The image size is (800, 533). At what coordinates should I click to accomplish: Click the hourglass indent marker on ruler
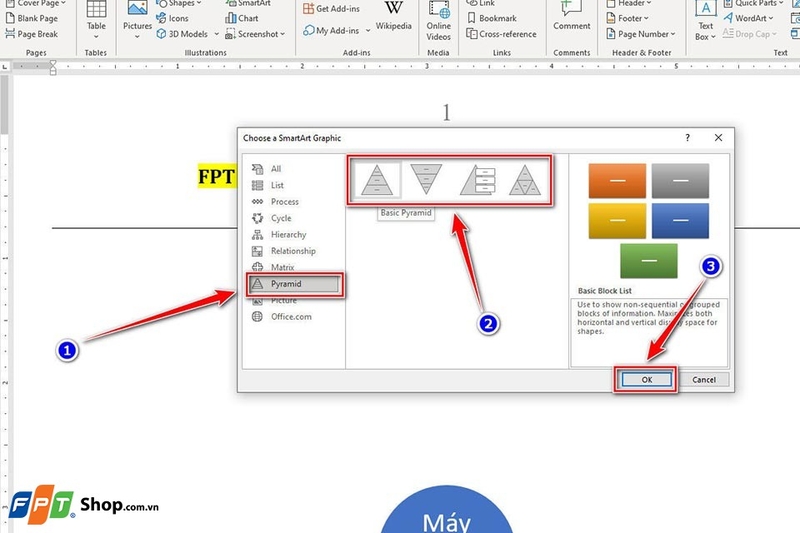53,67
